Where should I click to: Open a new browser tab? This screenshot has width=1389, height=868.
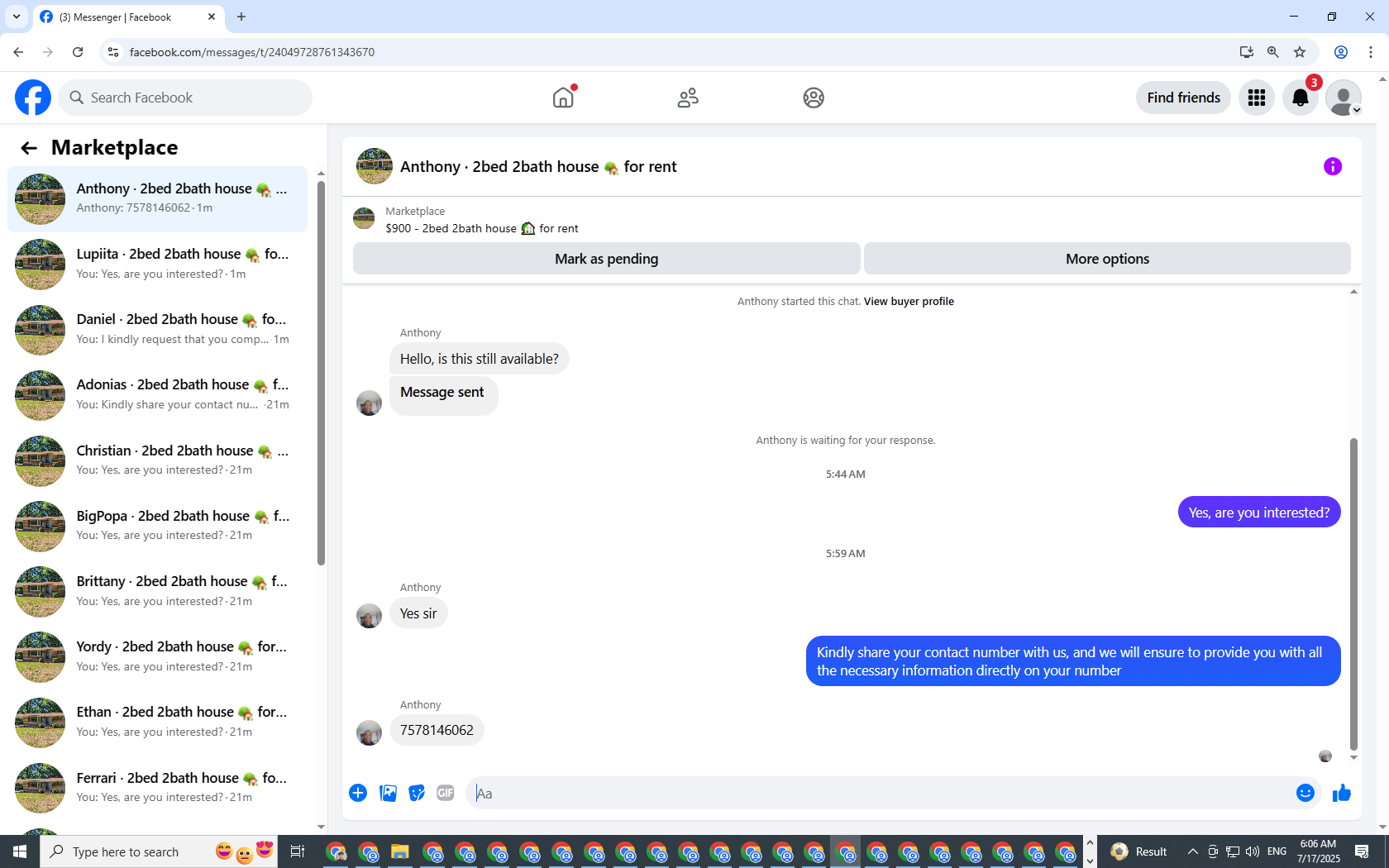[241, 17]
